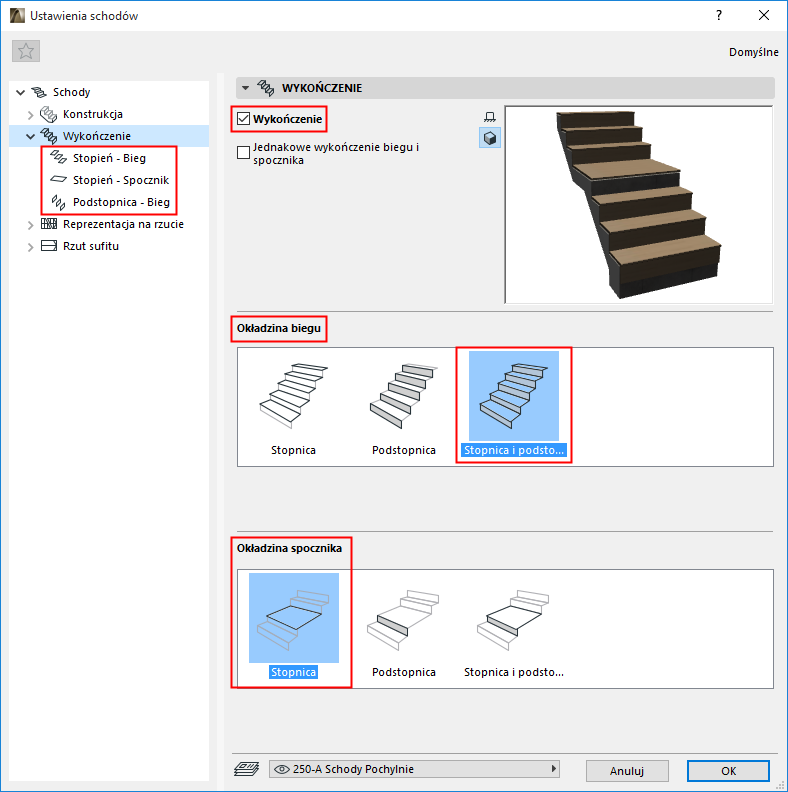
Task: Enable Jednakowe wykończenie biegu i spocznika
Action: pos(243,152)
